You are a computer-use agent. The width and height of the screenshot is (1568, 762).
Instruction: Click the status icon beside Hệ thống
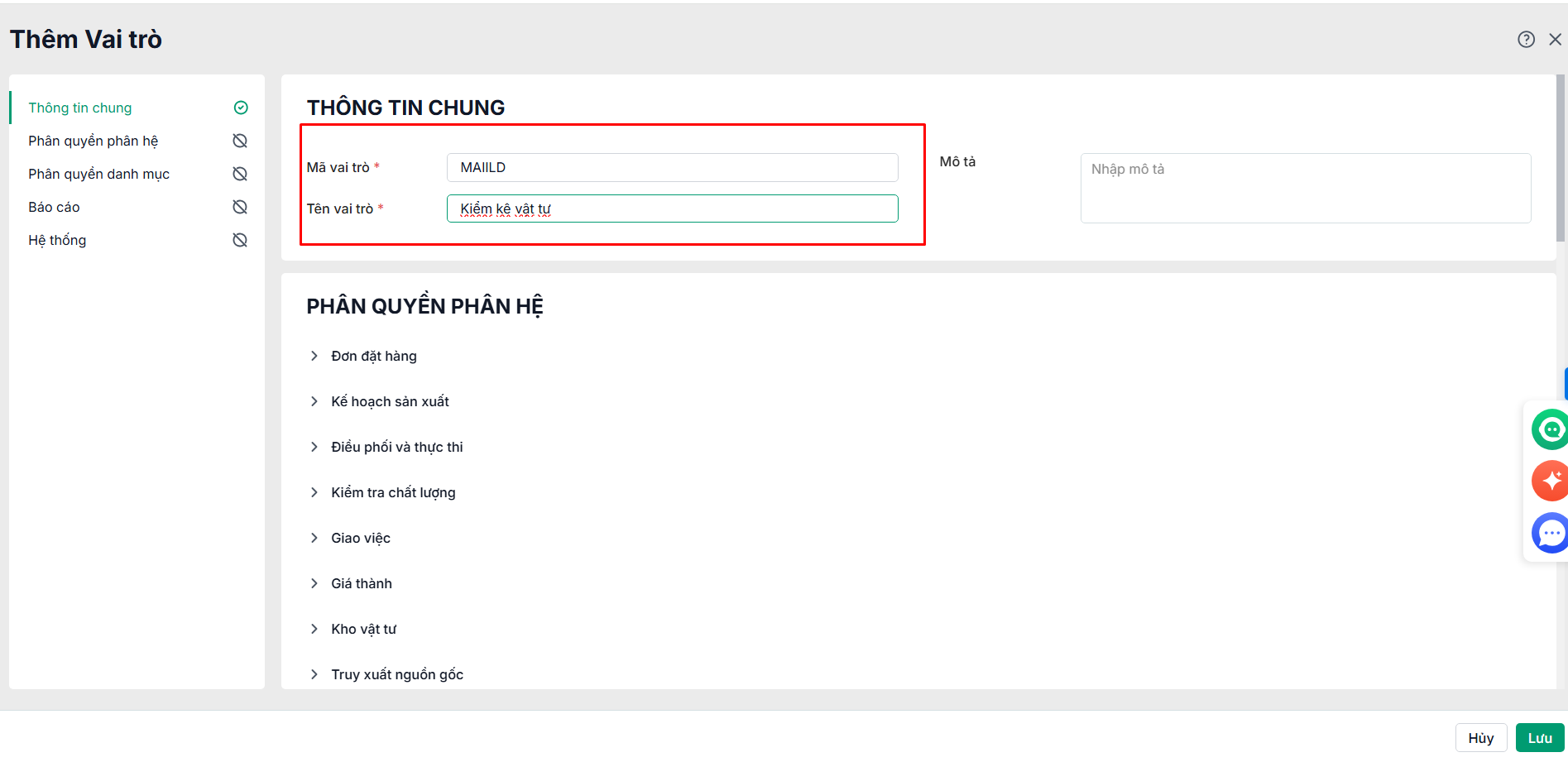pos(240,240)
